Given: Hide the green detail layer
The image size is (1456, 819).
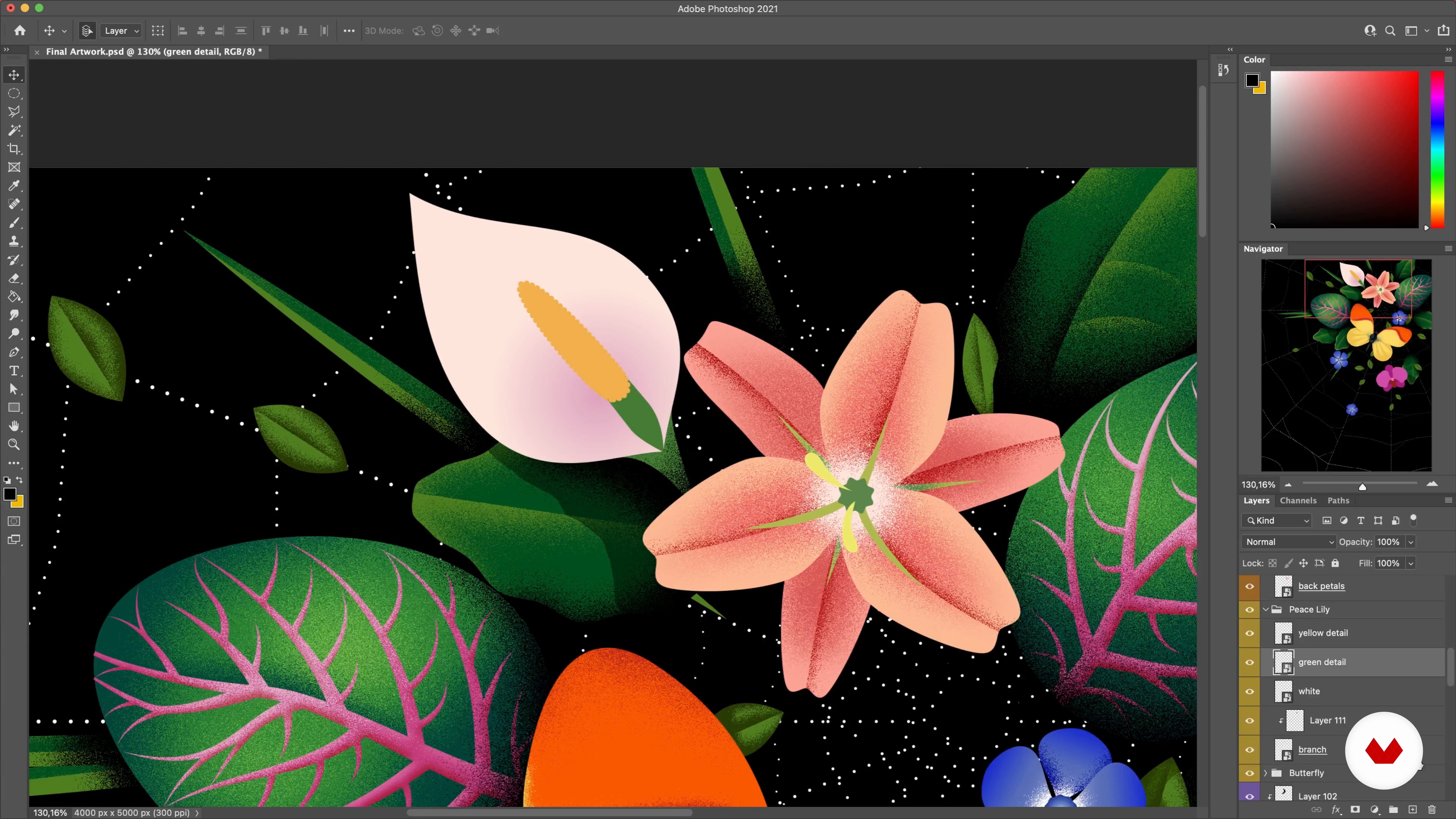Looking at the screenshot, I should coord(1250,662).
